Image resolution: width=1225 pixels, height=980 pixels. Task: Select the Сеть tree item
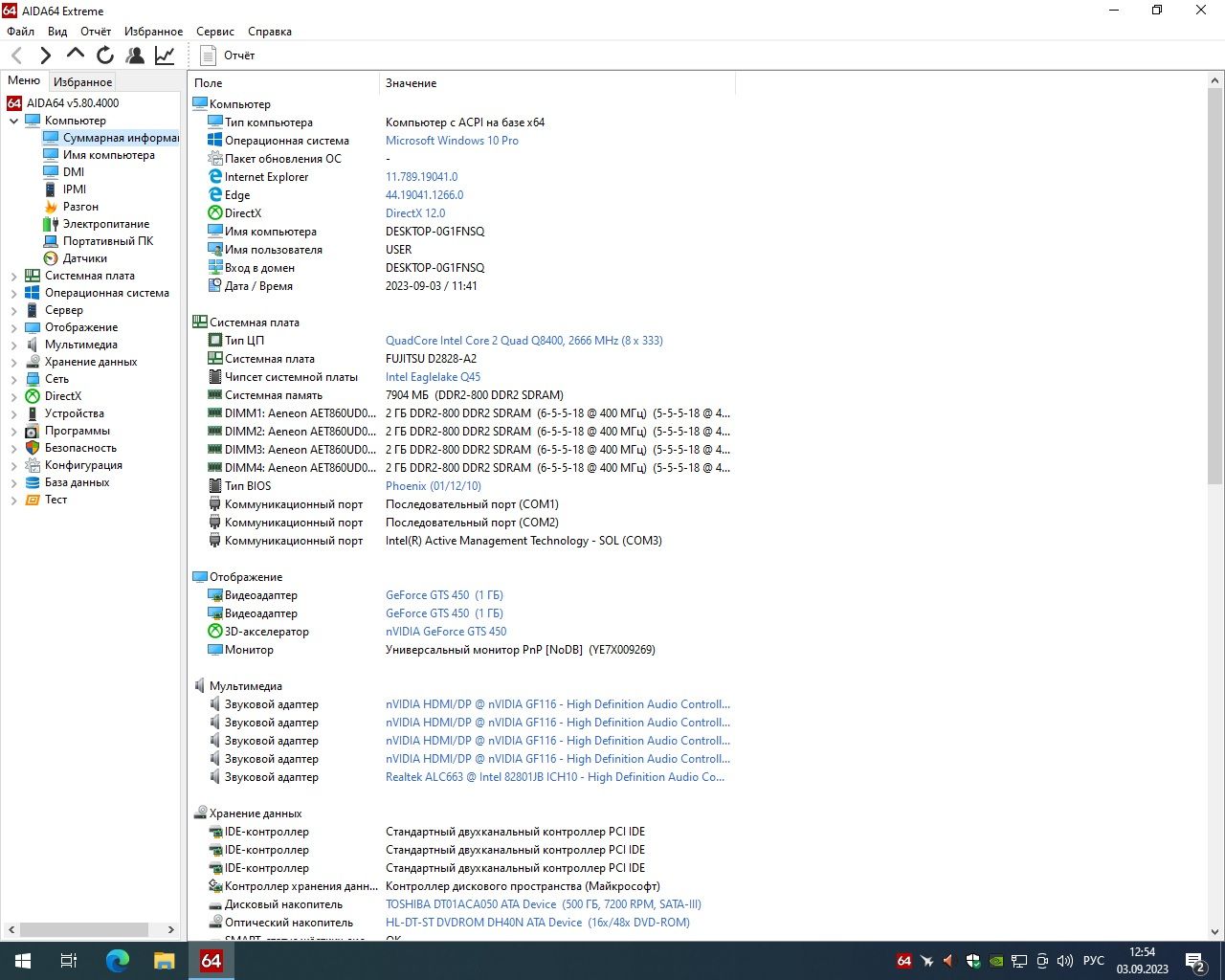(56, 379)
